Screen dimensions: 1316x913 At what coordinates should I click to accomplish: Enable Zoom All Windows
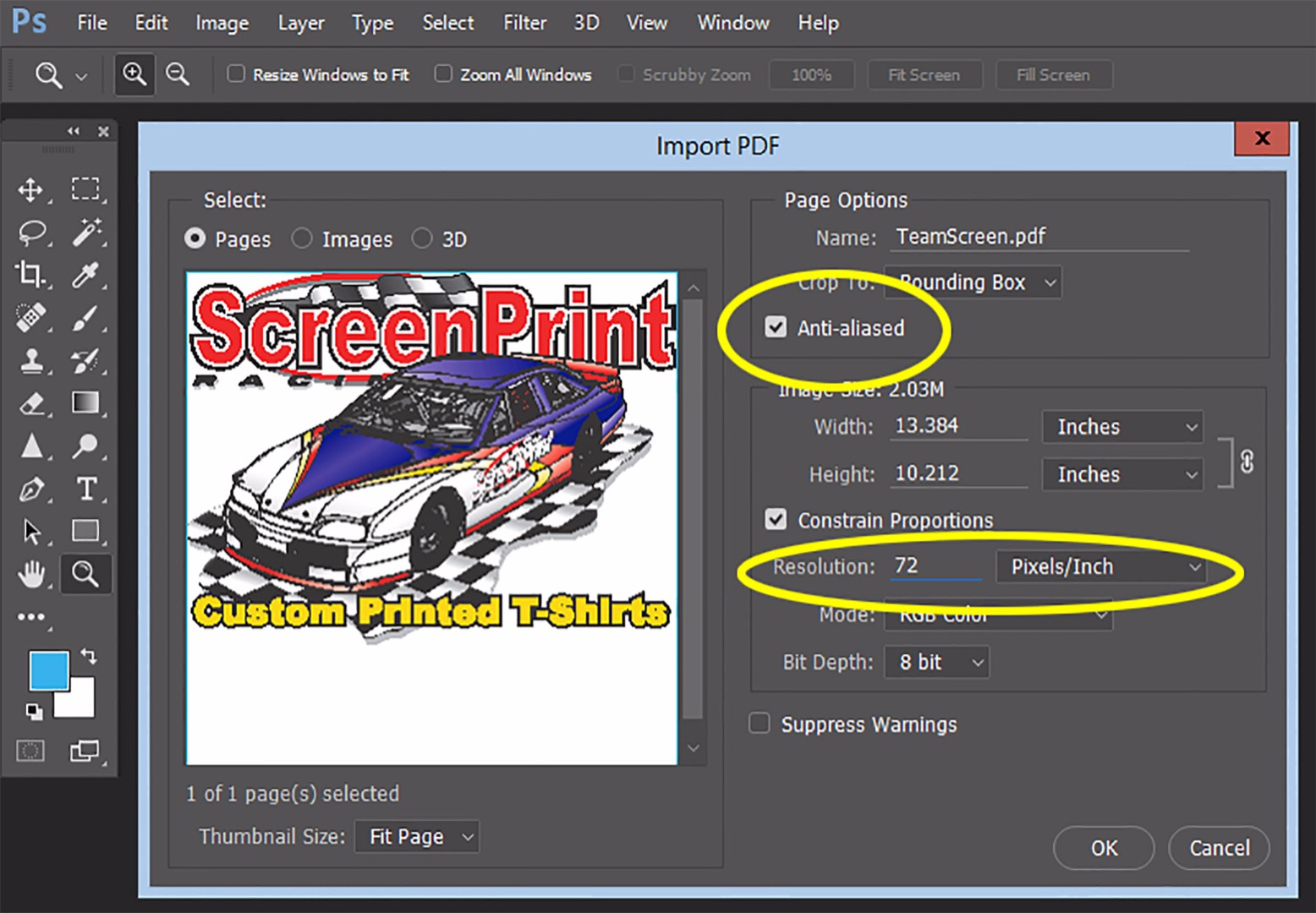click(x=443, y=74)
